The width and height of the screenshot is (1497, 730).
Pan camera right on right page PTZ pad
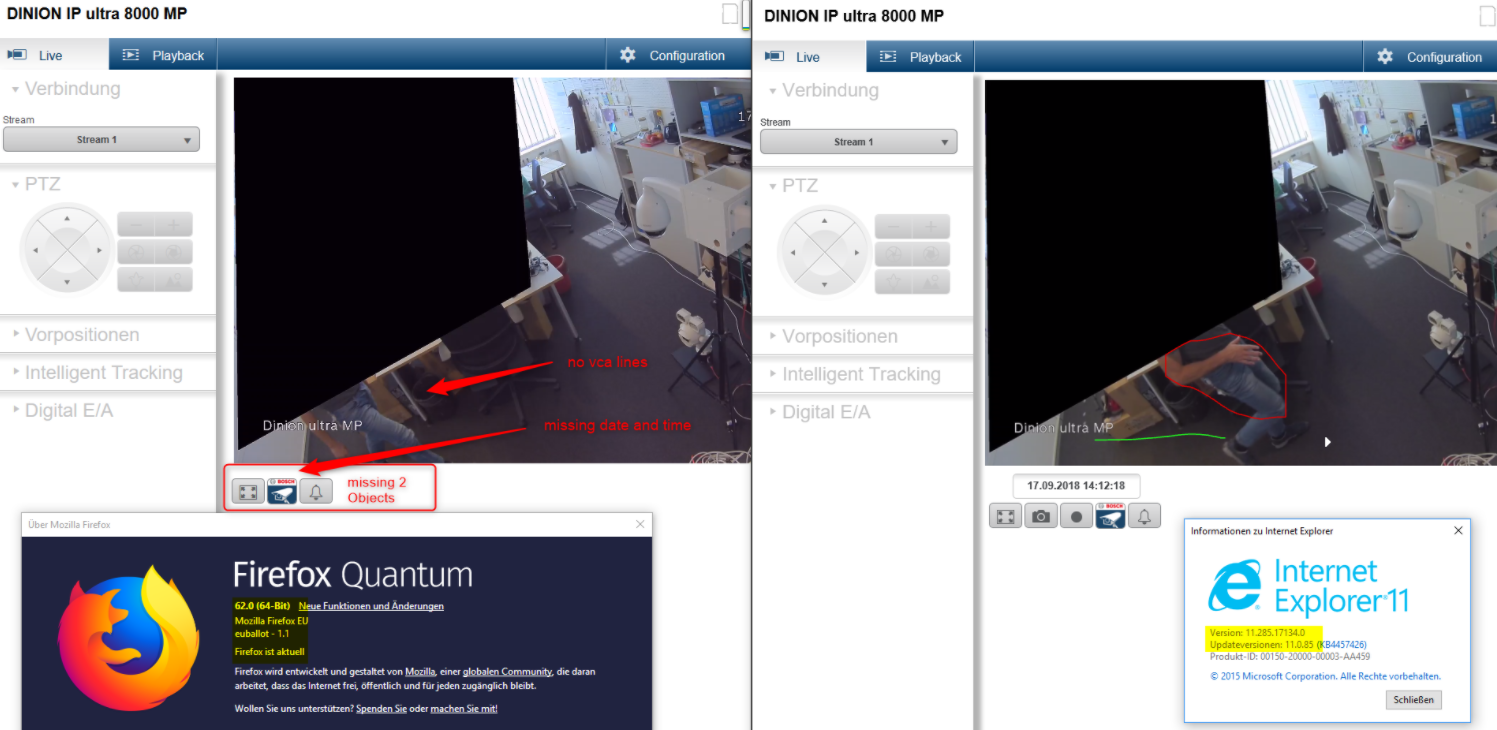[x=856, y=252]
